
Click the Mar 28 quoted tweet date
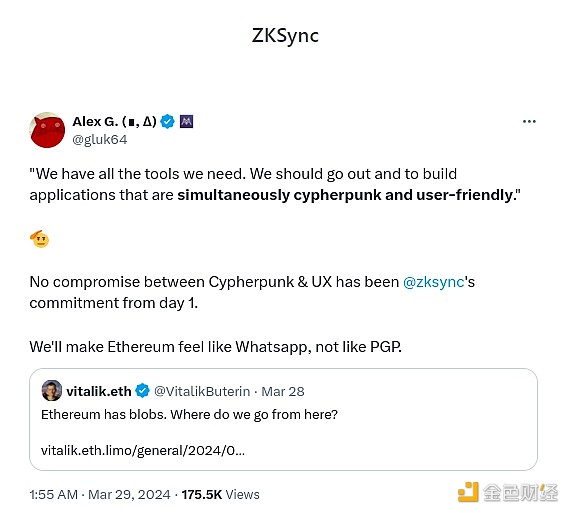coord(283,391)
